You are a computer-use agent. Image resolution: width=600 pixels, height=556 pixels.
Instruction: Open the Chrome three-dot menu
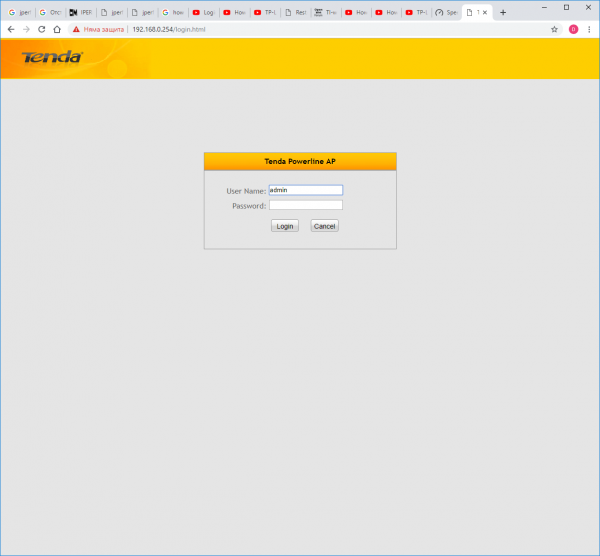coord(589,29)
